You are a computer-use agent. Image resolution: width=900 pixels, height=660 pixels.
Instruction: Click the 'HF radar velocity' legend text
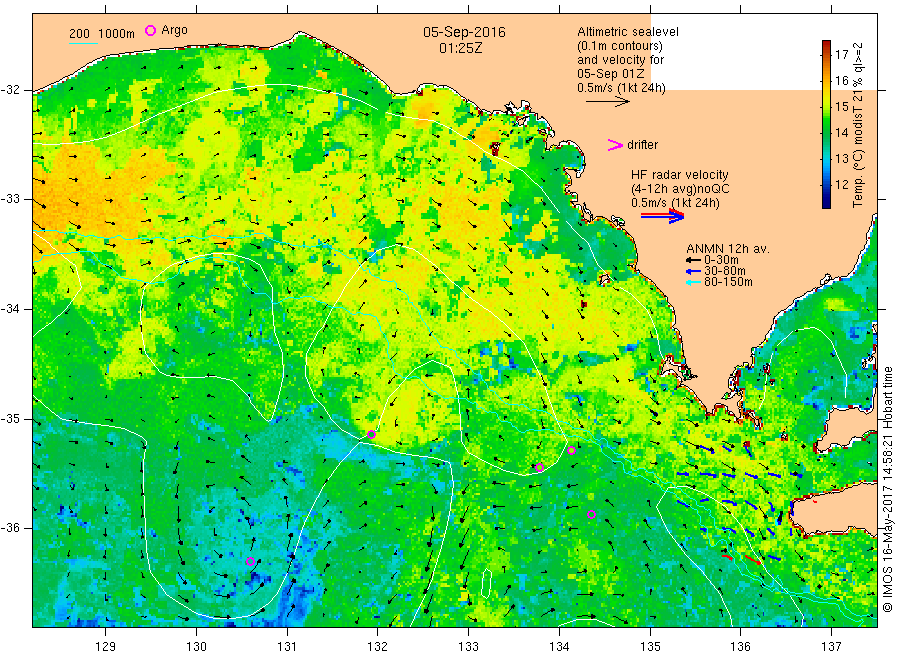pos(680,174)
